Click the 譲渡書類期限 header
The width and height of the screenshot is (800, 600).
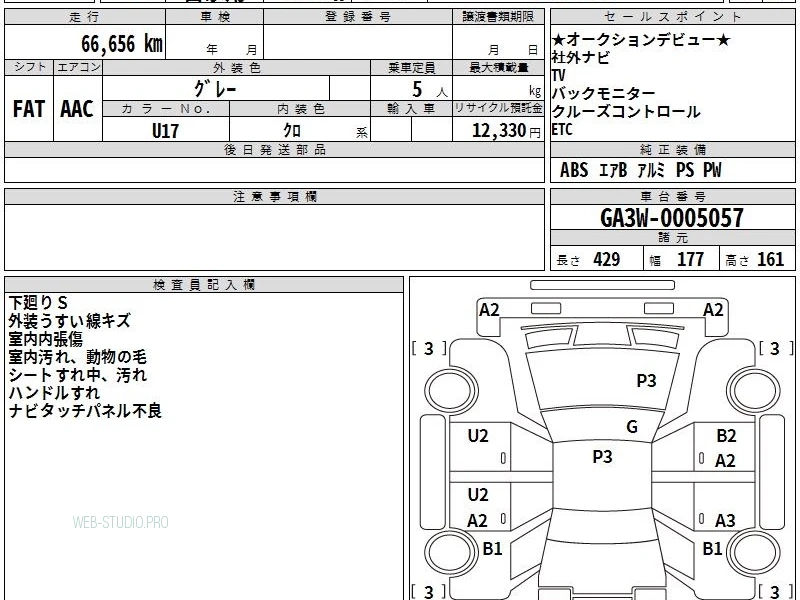pyautogui.click(x=498, y=17)
